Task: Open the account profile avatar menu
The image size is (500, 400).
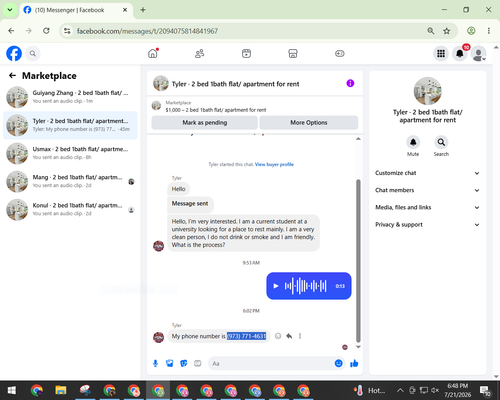Action: (478, 54)
